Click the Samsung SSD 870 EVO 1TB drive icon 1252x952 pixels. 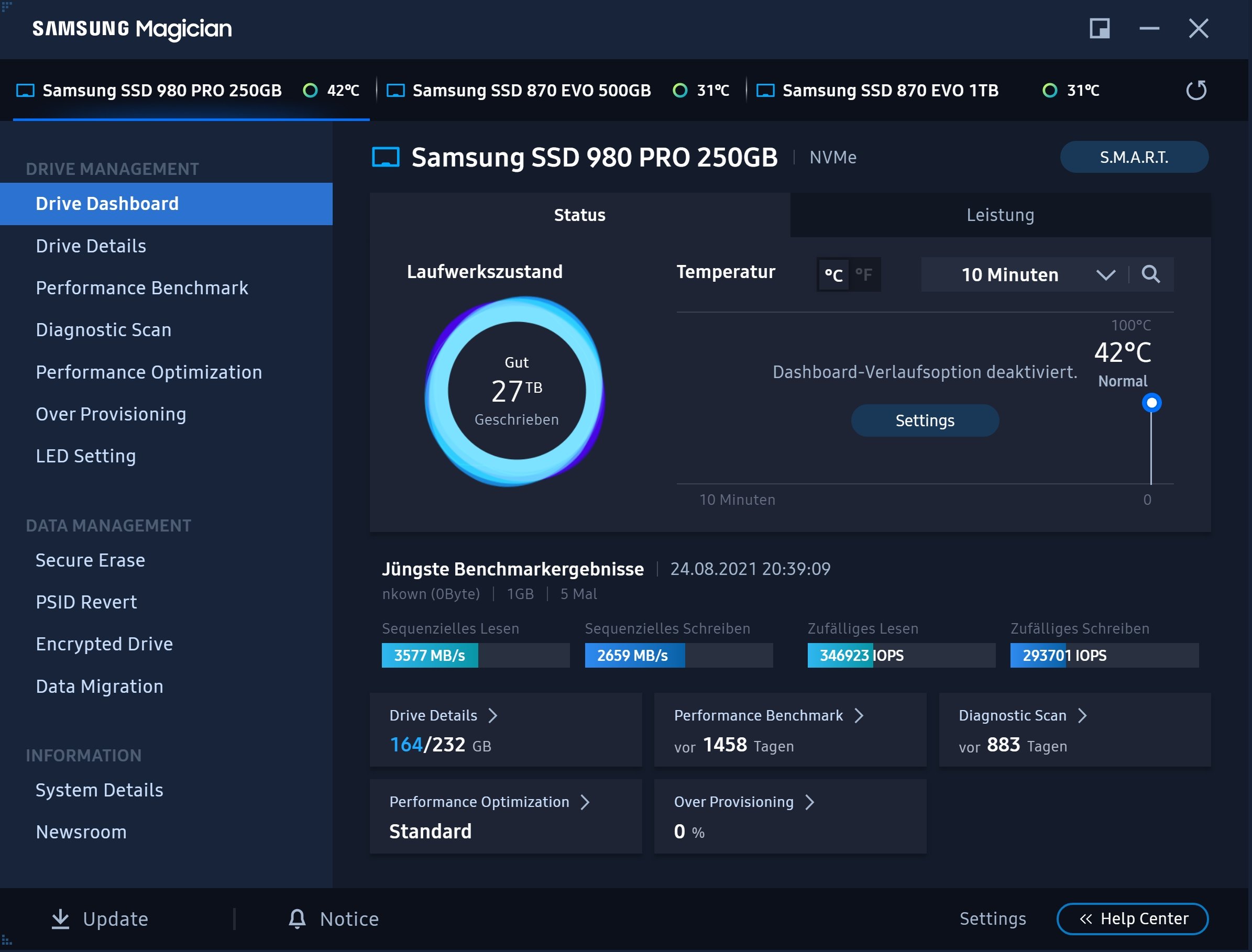click(x=765, y=90)
